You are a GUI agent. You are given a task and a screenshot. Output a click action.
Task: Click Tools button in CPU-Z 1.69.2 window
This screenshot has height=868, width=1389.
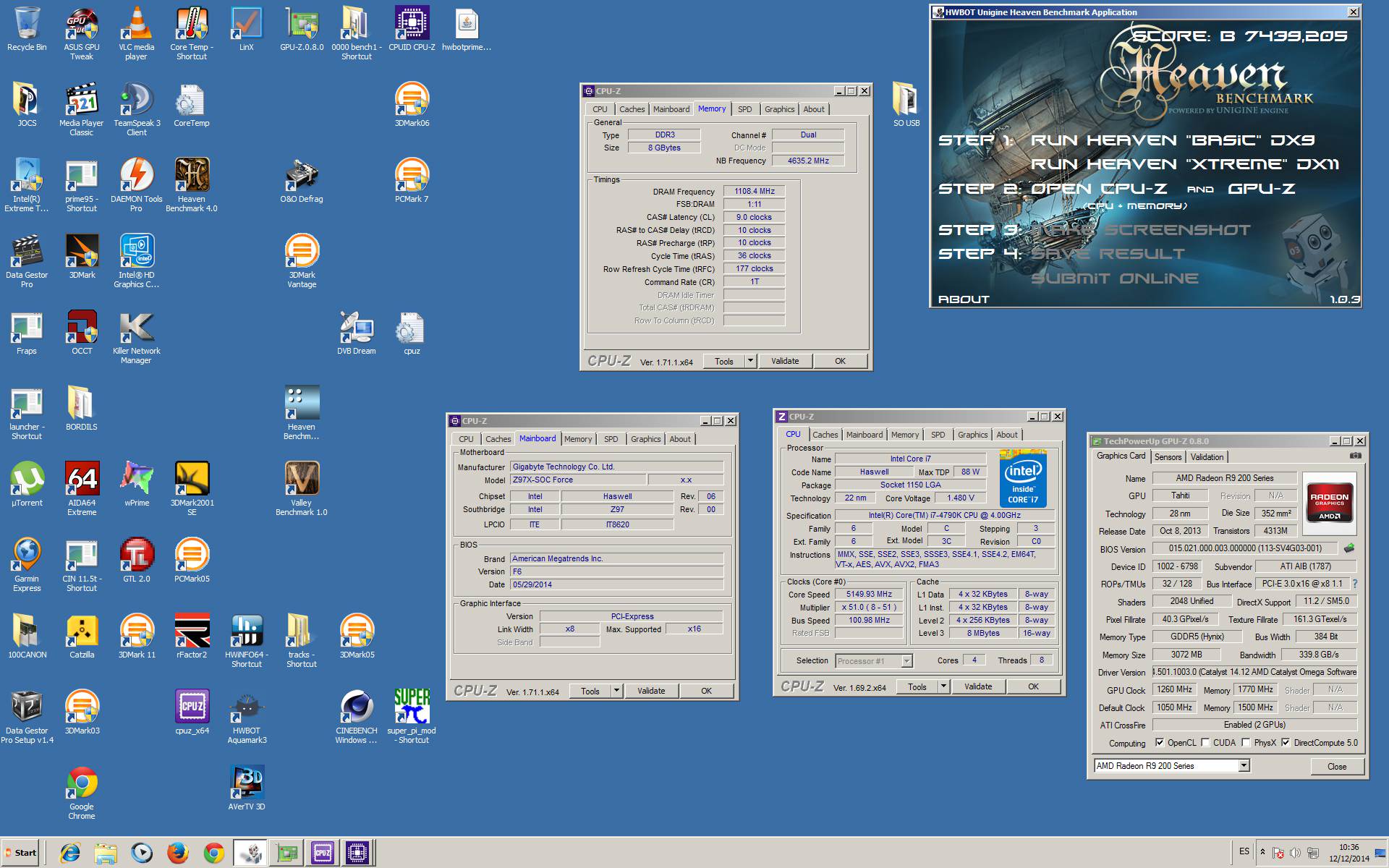[917, 686]
